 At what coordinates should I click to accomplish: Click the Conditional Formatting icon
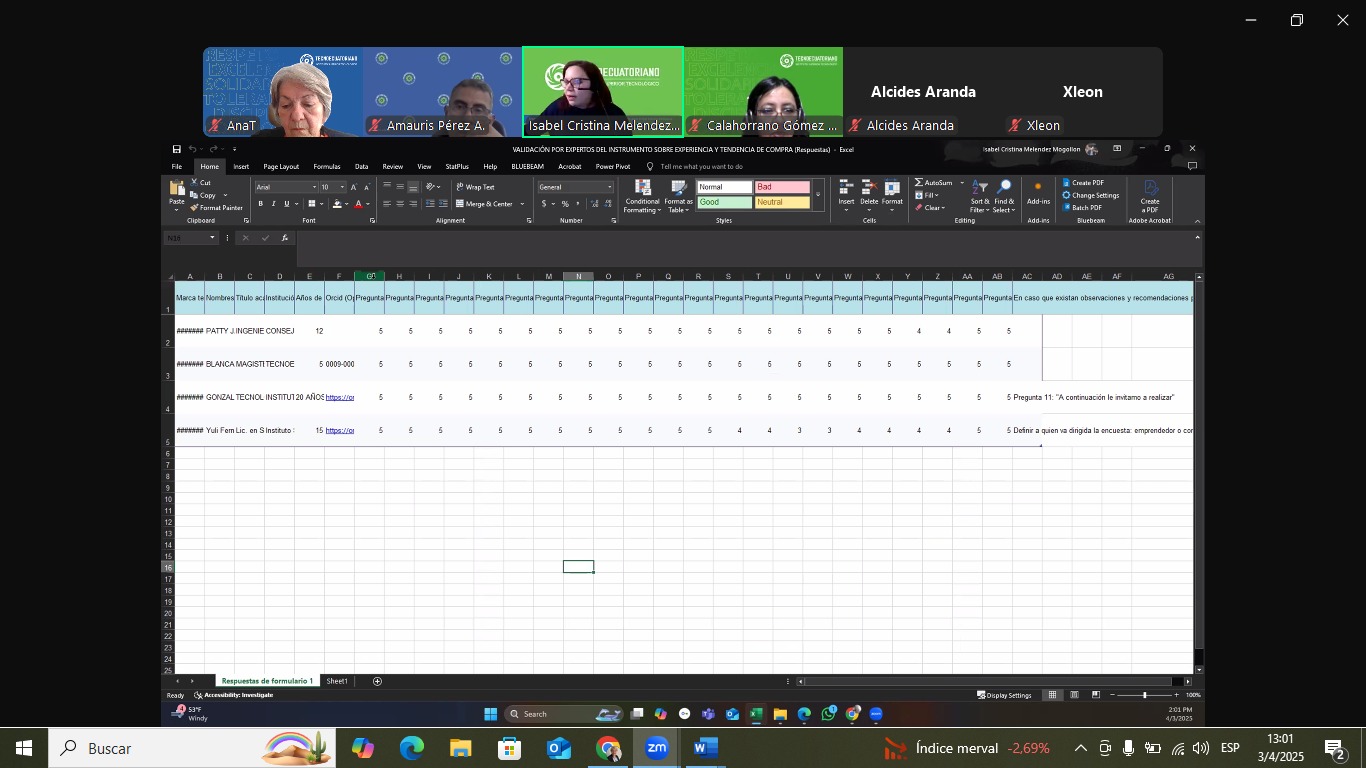643,187
